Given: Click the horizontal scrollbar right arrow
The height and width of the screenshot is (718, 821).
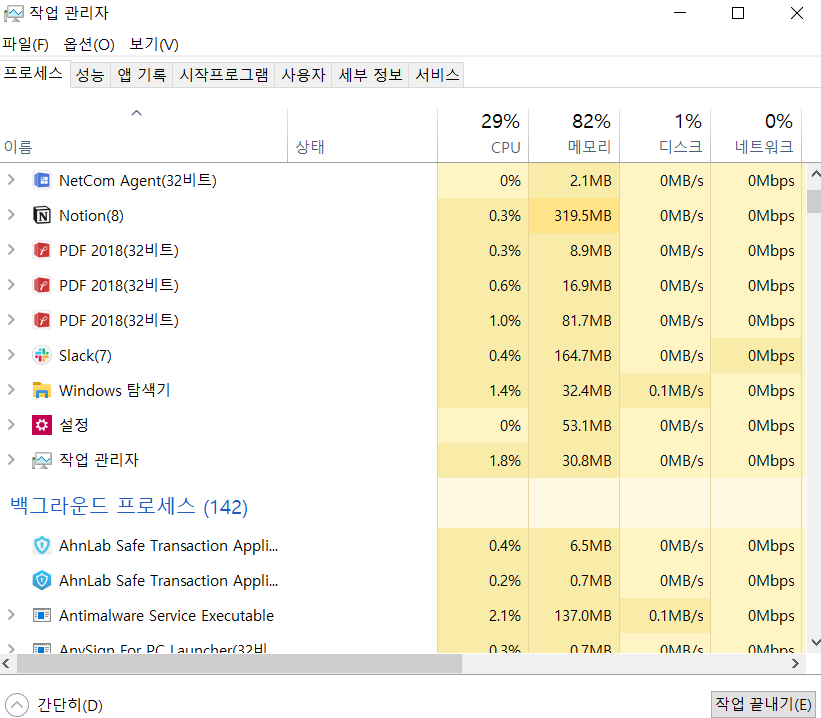Looking at the screenshot, I should tap(795, 664).
